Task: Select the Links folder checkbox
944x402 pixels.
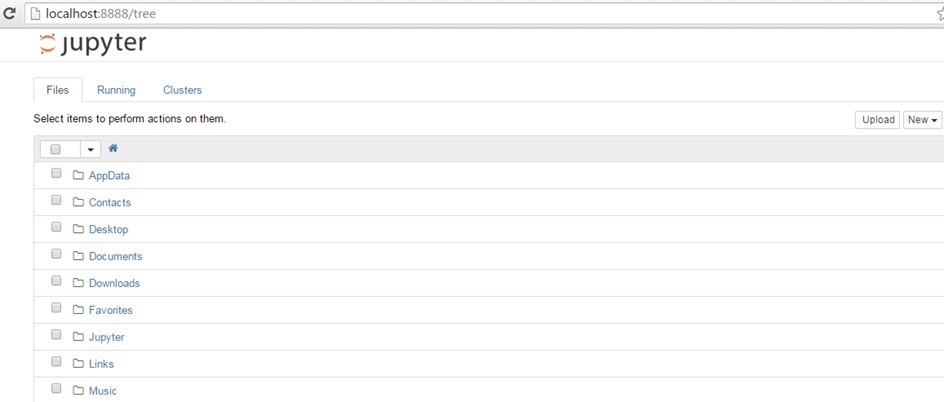Action: [x=56, y=363]
